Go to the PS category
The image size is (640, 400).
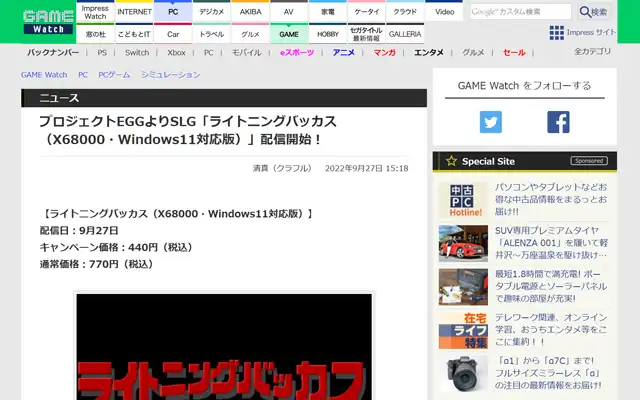pos(102,52)
